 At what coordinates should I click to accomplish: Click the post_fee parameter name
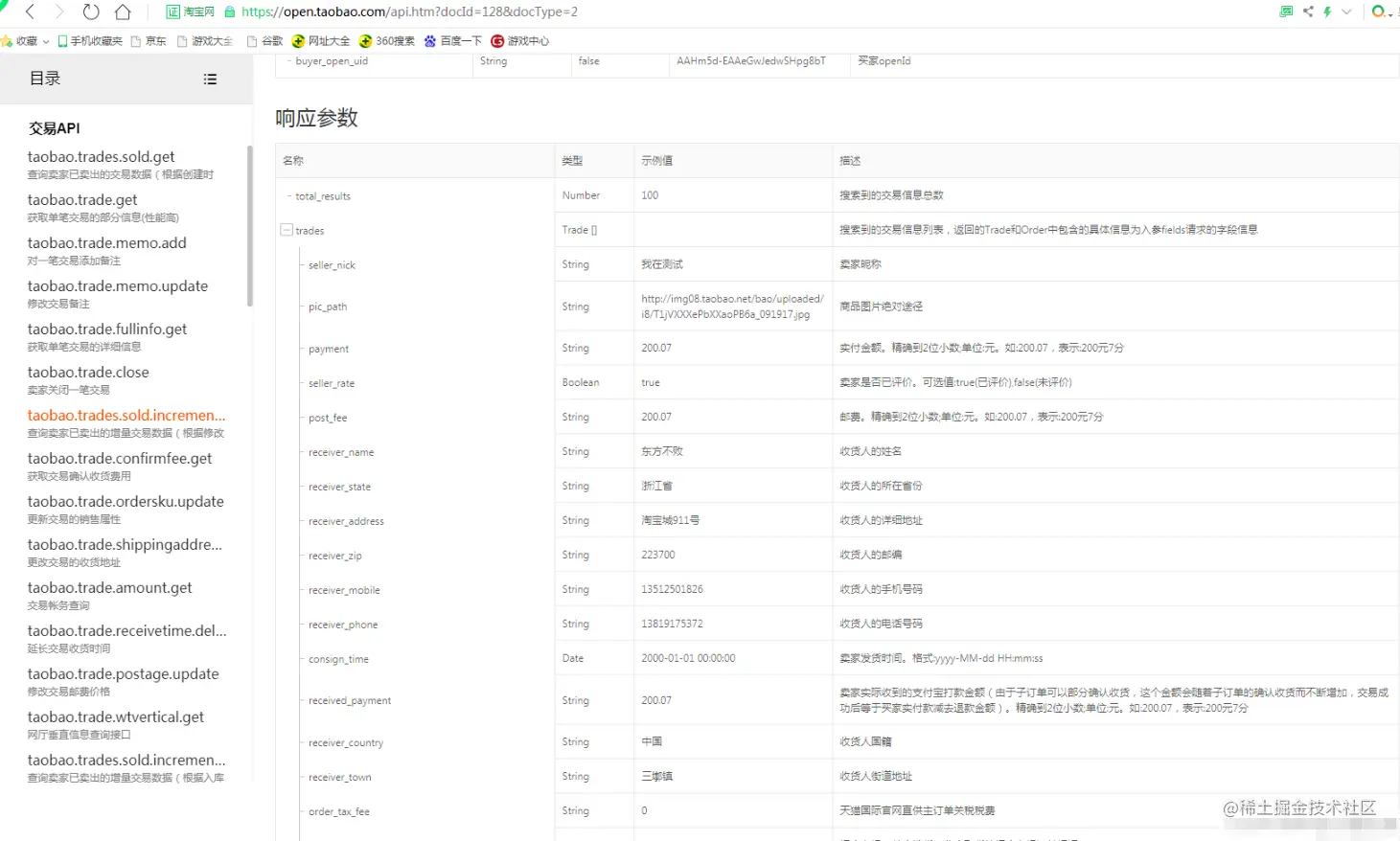coord(328,418)
